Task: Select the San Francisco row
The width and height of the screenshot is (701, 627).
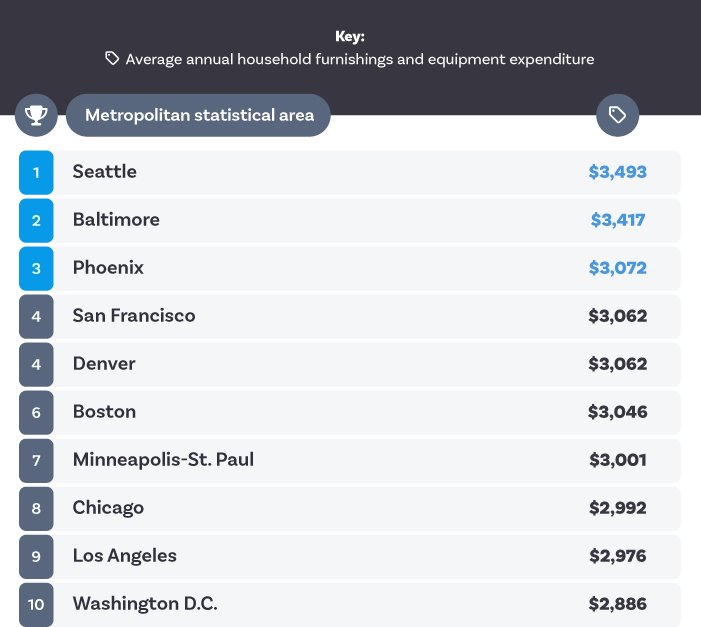Action: pyautogui.click(x=350, y=316)
